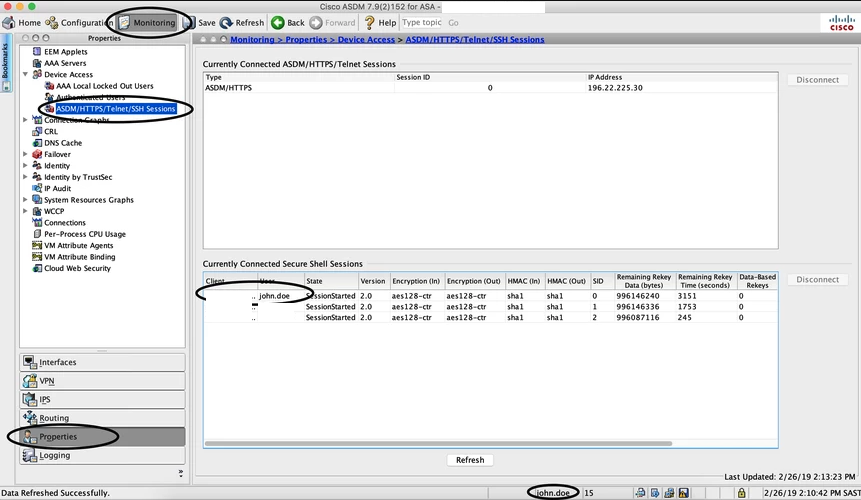The image size is (861, 500).
Task: Disconnect the selected ASDM/HTTPS session
Action: click(817, 80)
